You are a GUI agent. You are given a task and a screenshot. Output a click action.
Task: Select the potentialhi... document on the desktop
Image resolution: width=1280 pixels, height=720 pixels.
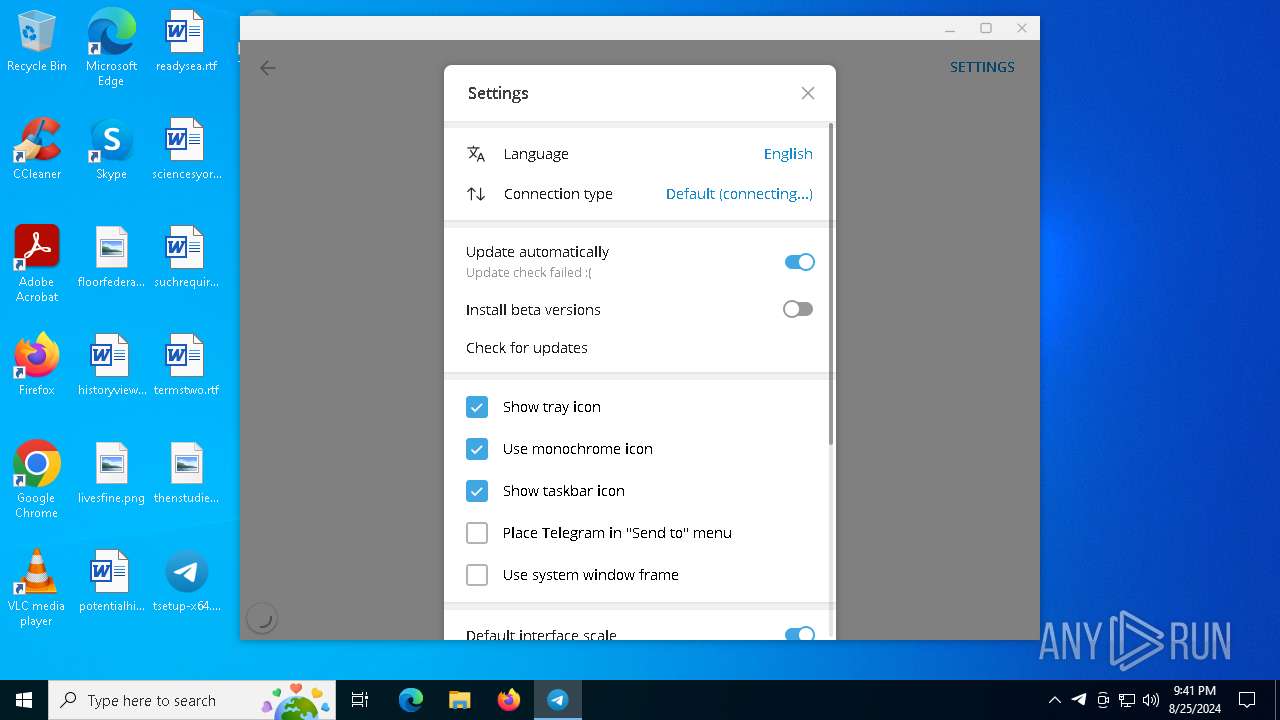(111, 582)
